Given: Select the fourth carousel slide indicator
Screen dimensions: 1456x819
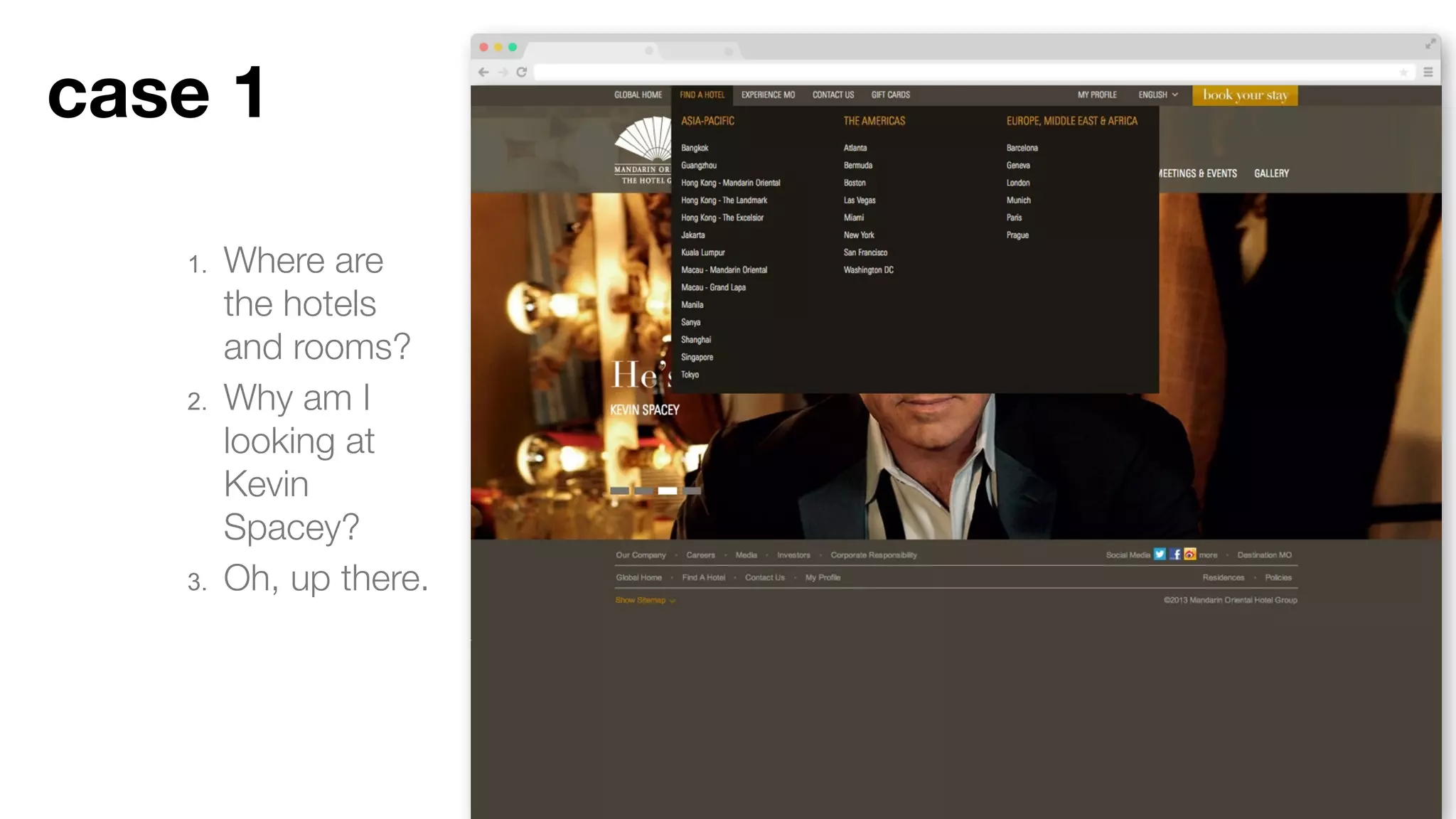Looking at the screenshot, I should (x=692, y=491).
